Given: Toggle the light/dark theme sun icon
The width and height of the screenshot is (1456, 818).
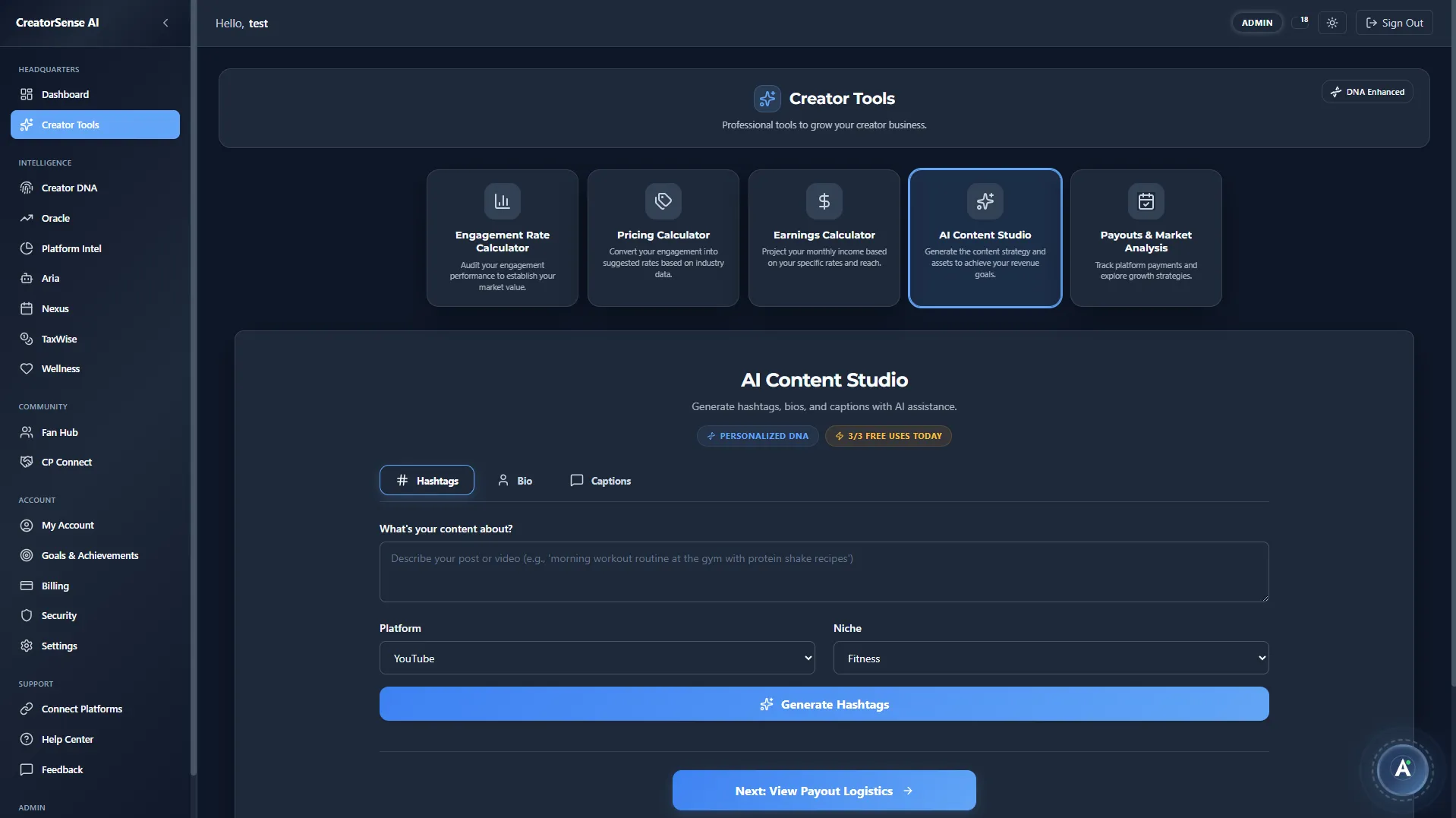Looking at the screenshot, I should click(1332, 22).
